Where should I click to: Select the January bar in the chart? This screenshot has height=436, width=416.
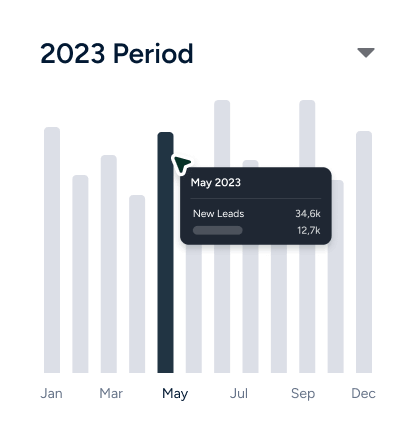coord(52,250)
